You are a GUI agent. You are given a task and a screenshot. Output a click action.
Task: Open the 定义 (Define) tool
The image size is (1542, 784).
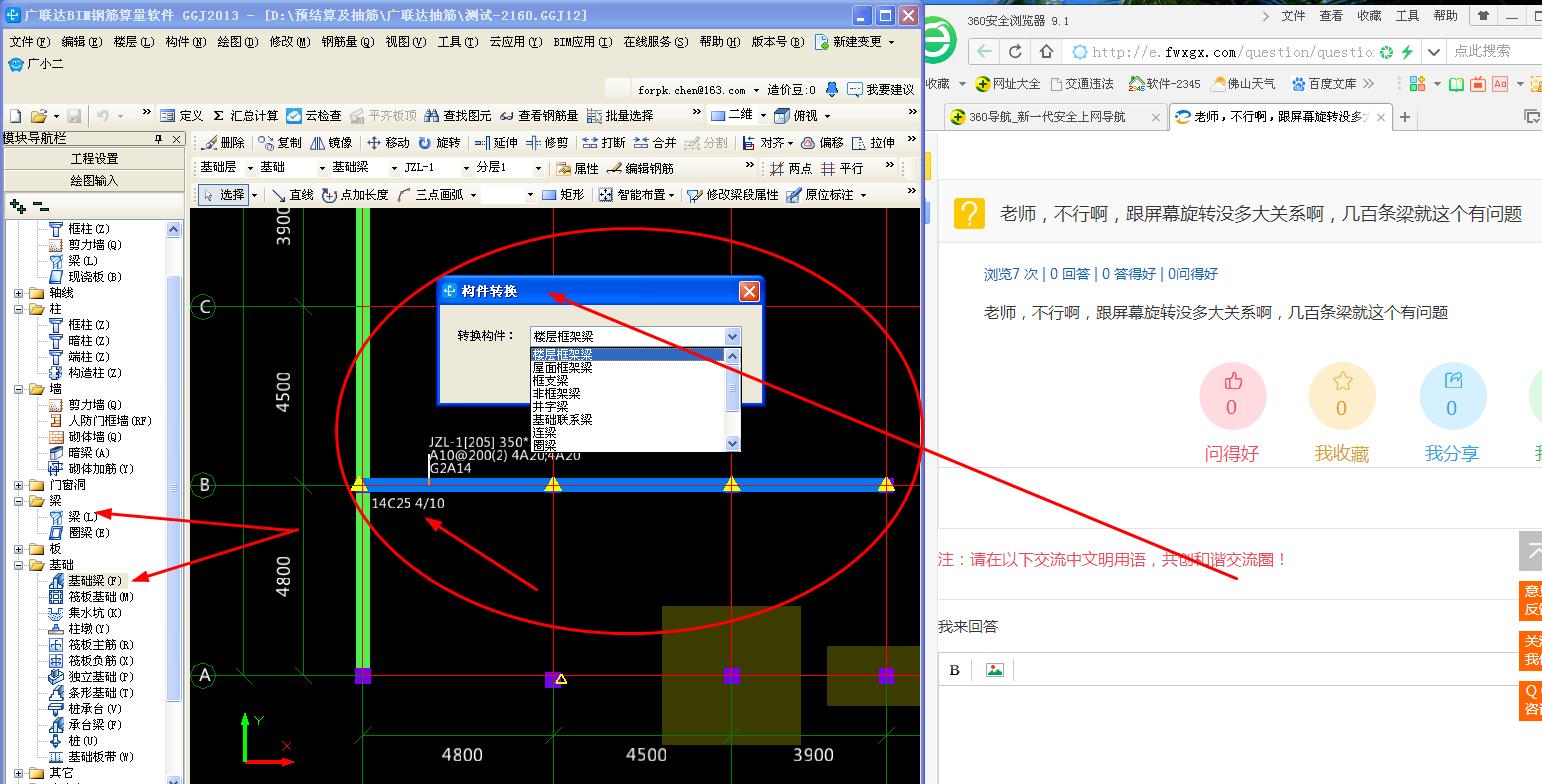click(x=182, y=116)
